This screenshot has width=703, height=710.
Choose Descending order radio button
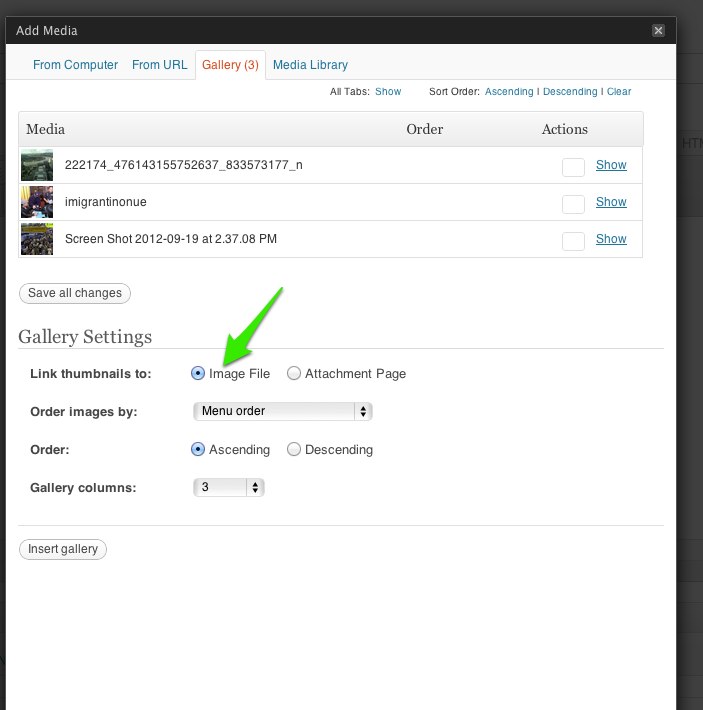(294, 449)
